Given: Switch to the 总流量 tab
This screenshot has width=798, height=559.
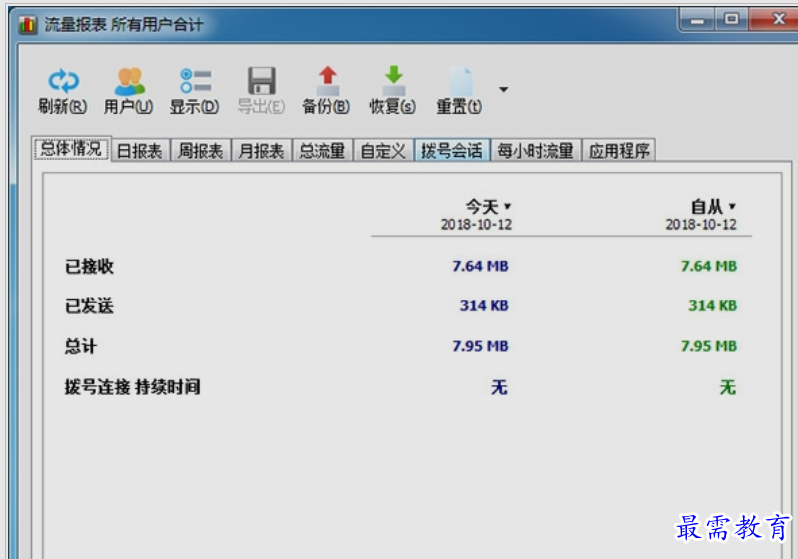Looking at the screenshot, I should point(322,151).
